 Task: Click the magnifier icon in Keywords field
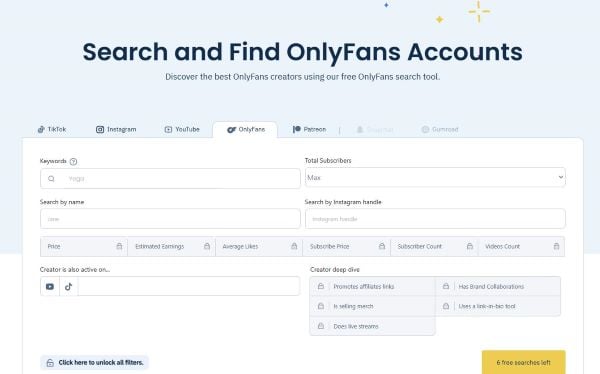coord(51,179)
